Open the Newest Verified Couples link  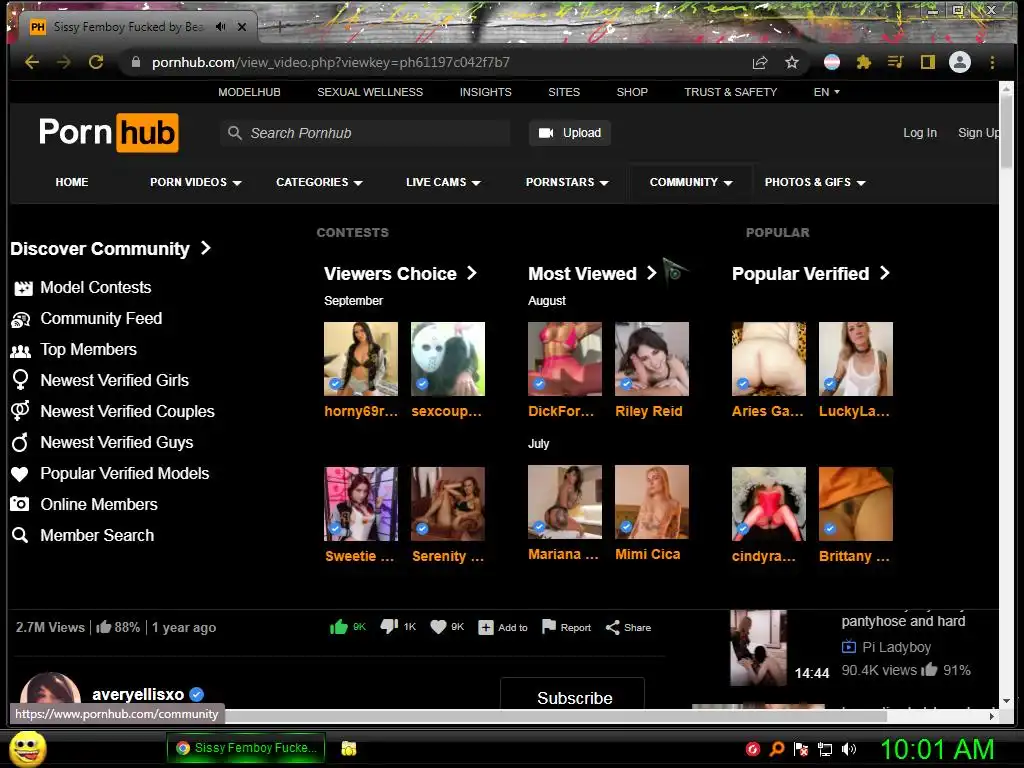point(127,411)
